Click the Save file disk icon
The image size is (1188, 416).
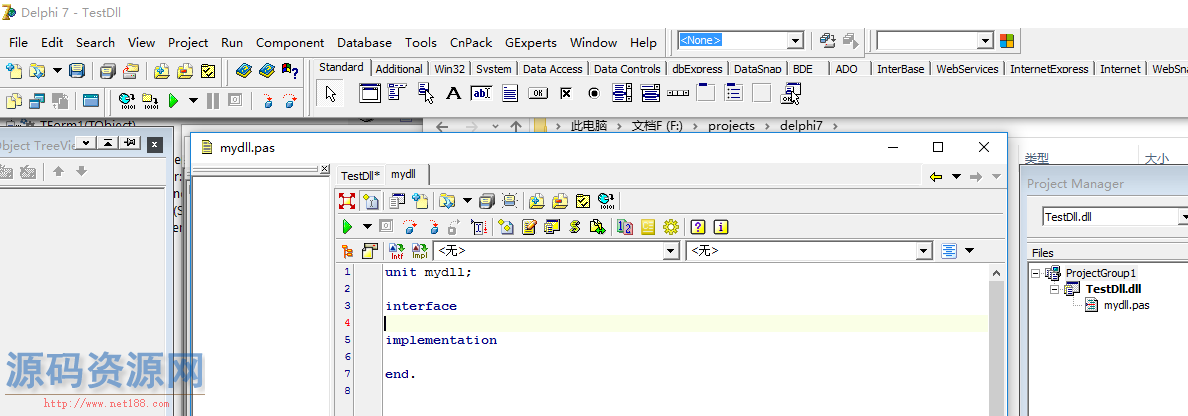tap(77, 71)
